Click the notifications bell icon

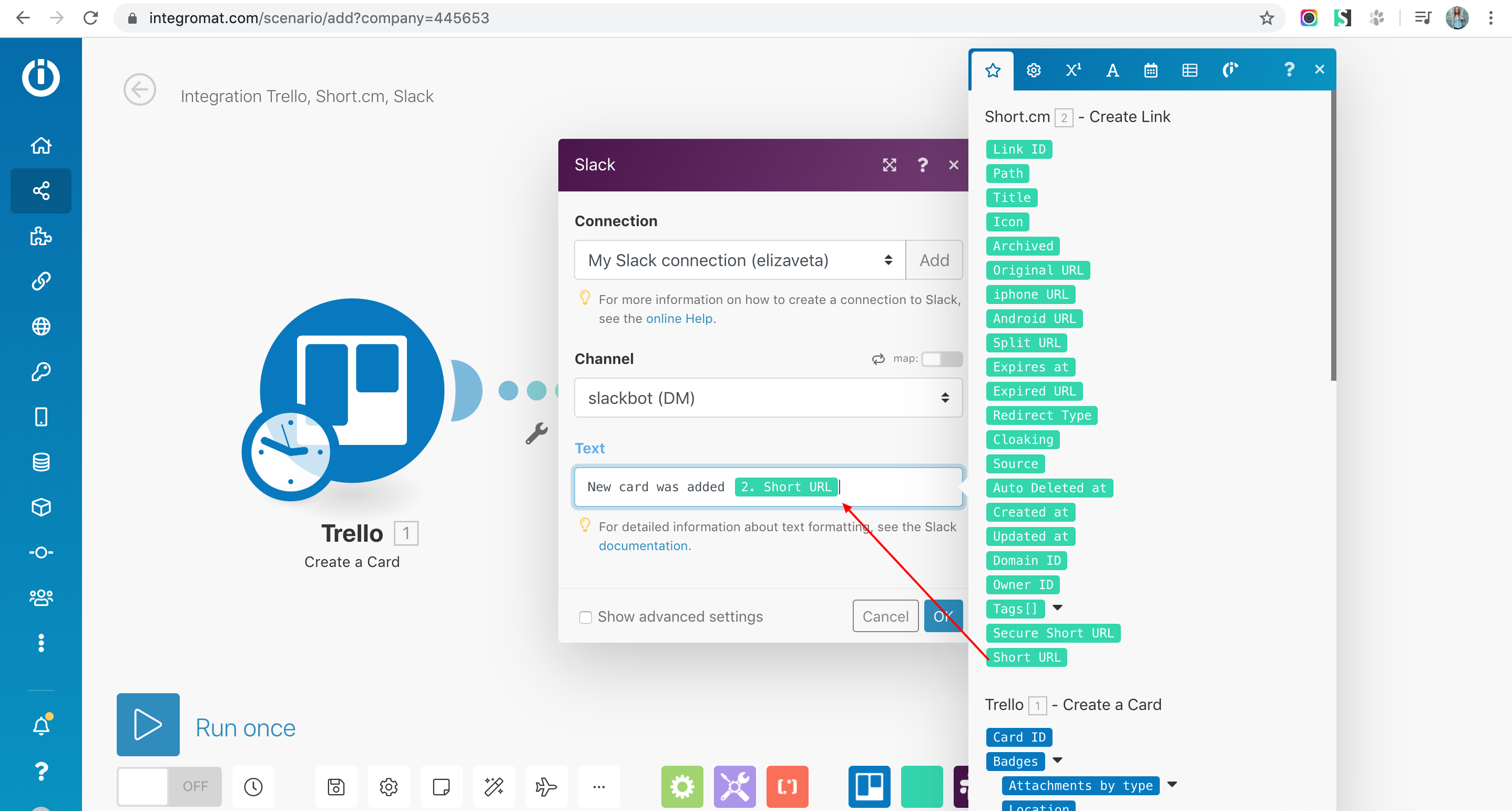coord(40,726)
